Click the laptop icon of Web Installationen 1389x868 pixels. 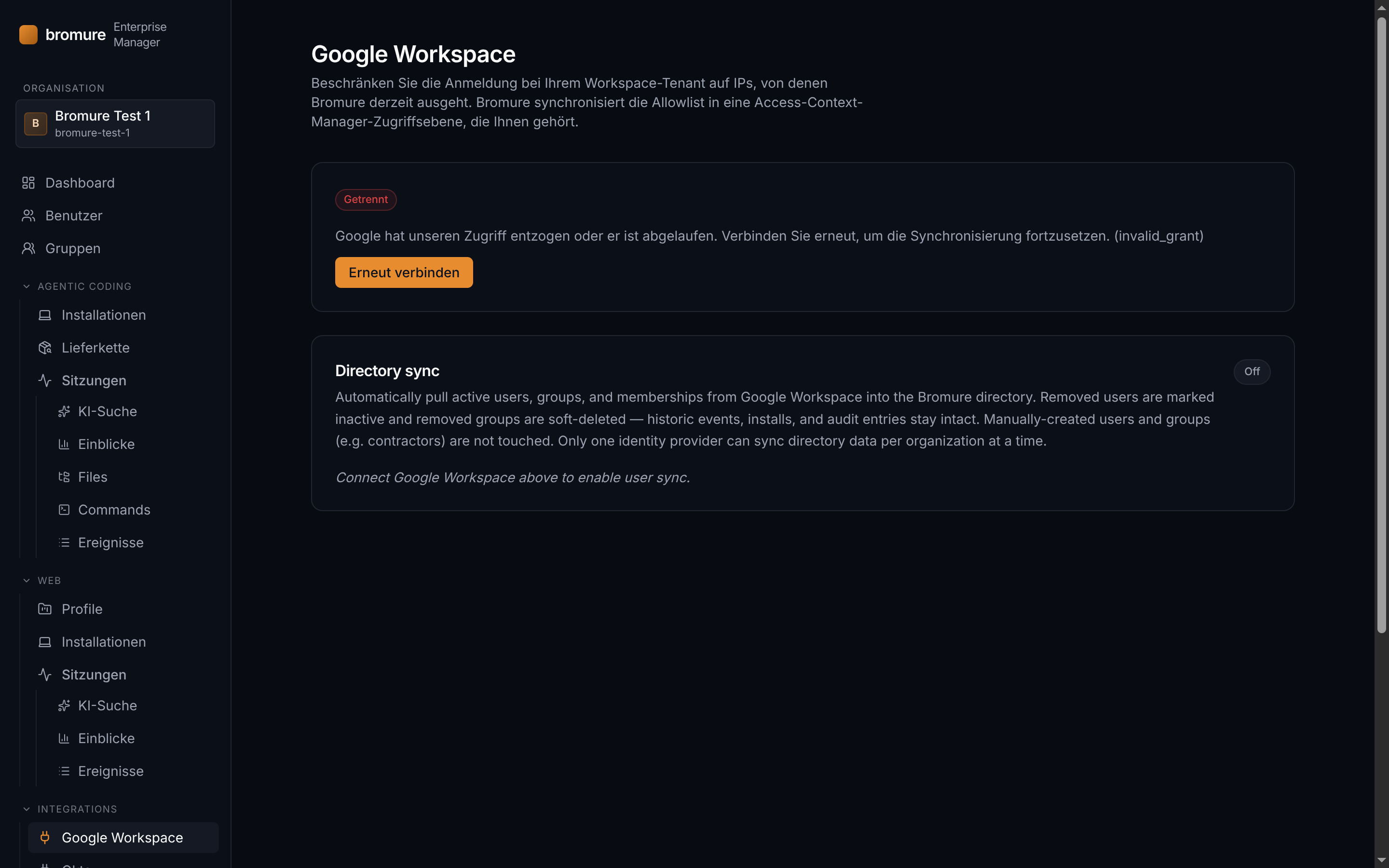(45, 642)
